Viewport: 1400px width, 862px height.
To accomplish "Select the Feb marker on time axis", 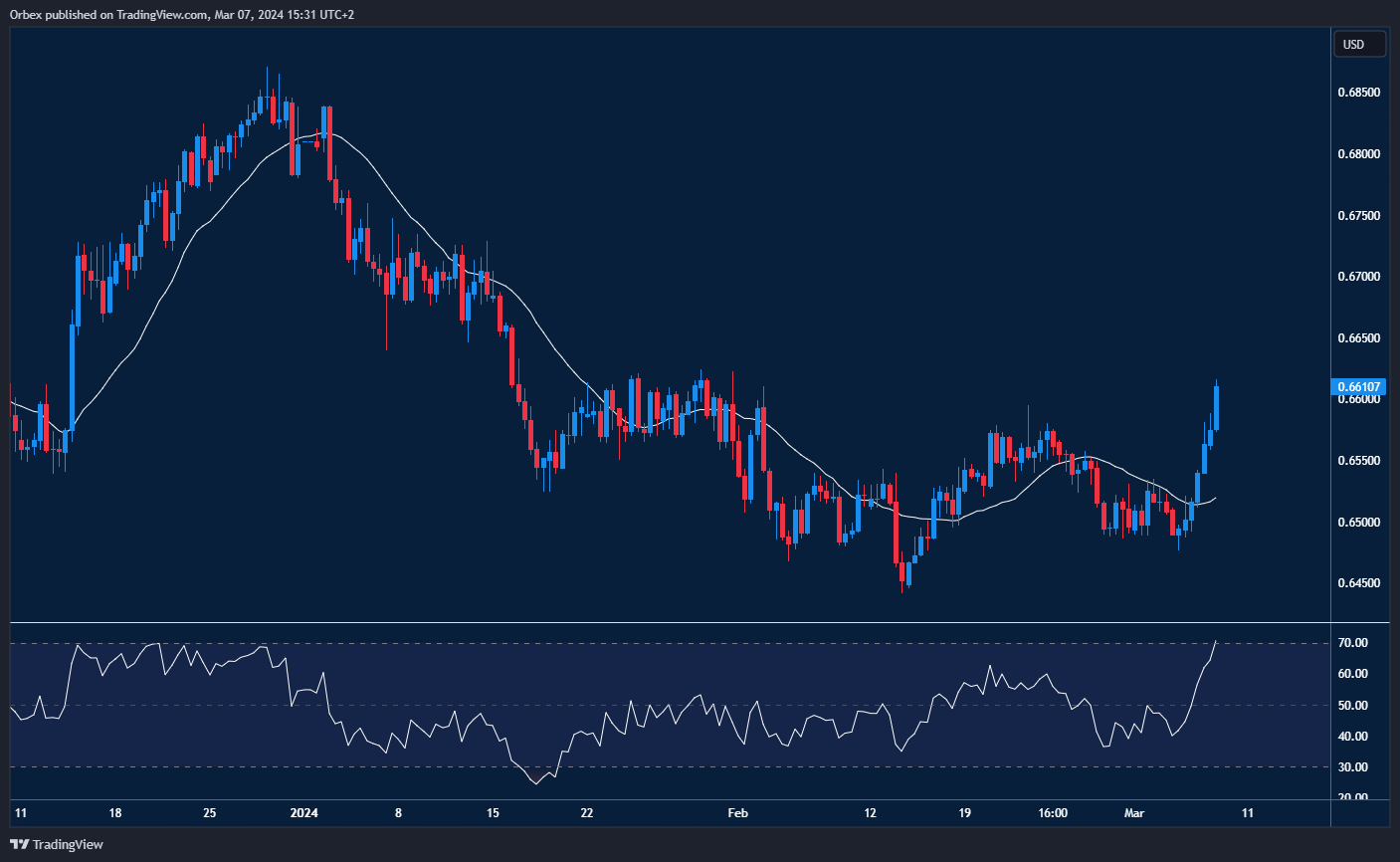I will 737,813.
